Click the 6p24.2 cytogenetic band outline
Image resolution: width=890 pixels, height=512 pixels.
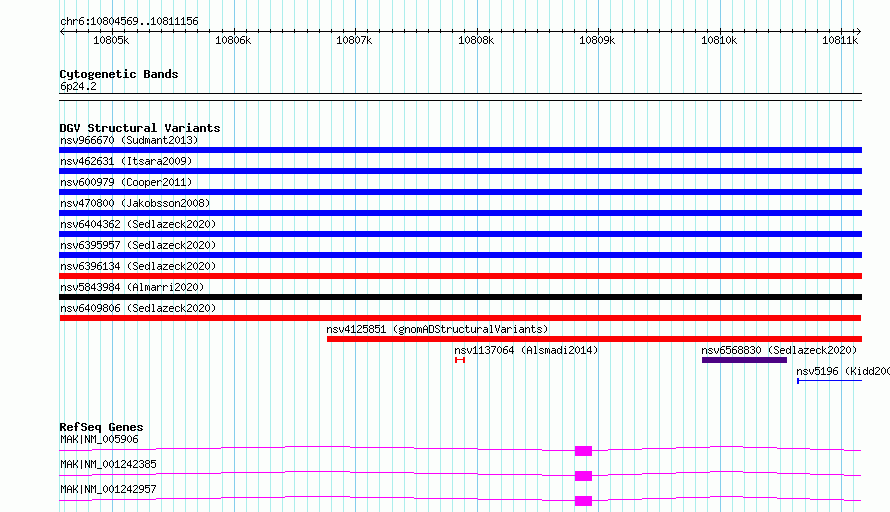[x=460, y=97]
